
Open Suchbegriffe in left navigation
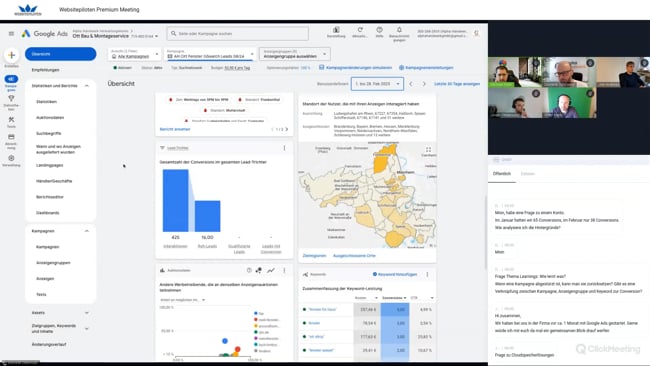(49, 133)
